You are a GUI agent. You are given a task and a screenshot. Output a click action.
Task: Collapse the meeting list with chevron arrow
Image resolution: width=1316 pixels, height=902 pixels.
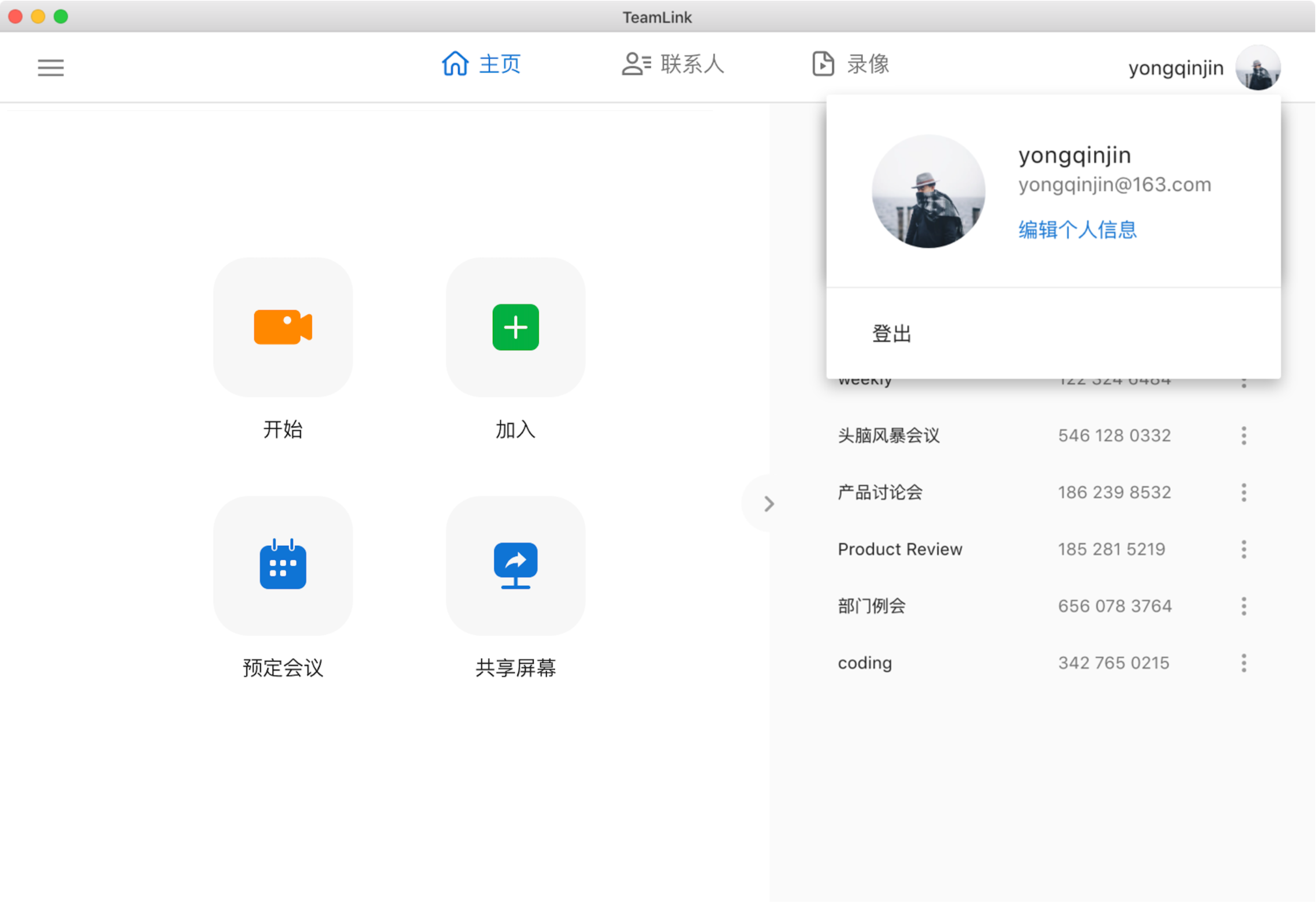click(768, 504)
